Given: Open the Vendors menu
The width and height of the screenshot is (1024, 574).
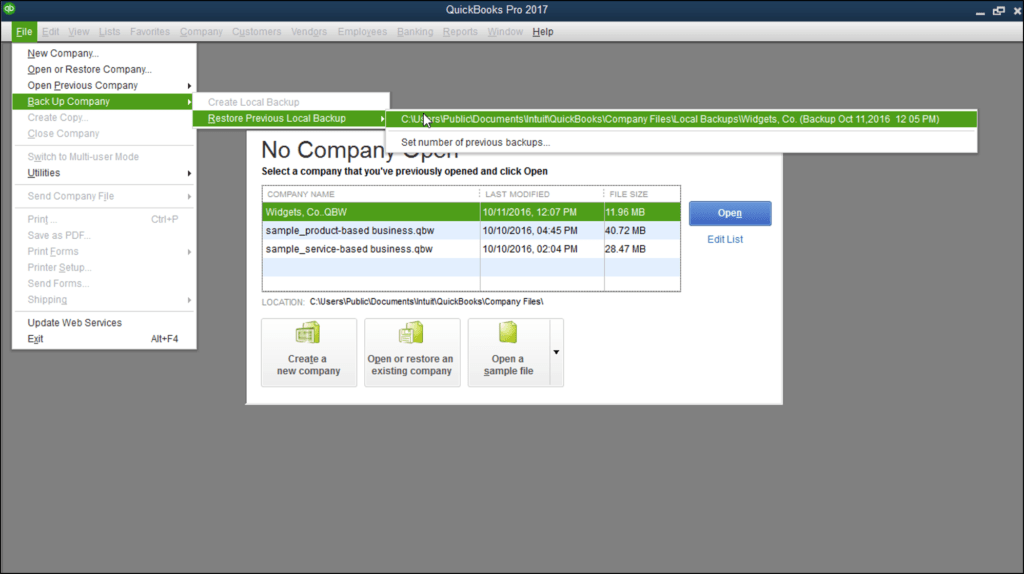Looking at the screenshot, I should (309, 31).
